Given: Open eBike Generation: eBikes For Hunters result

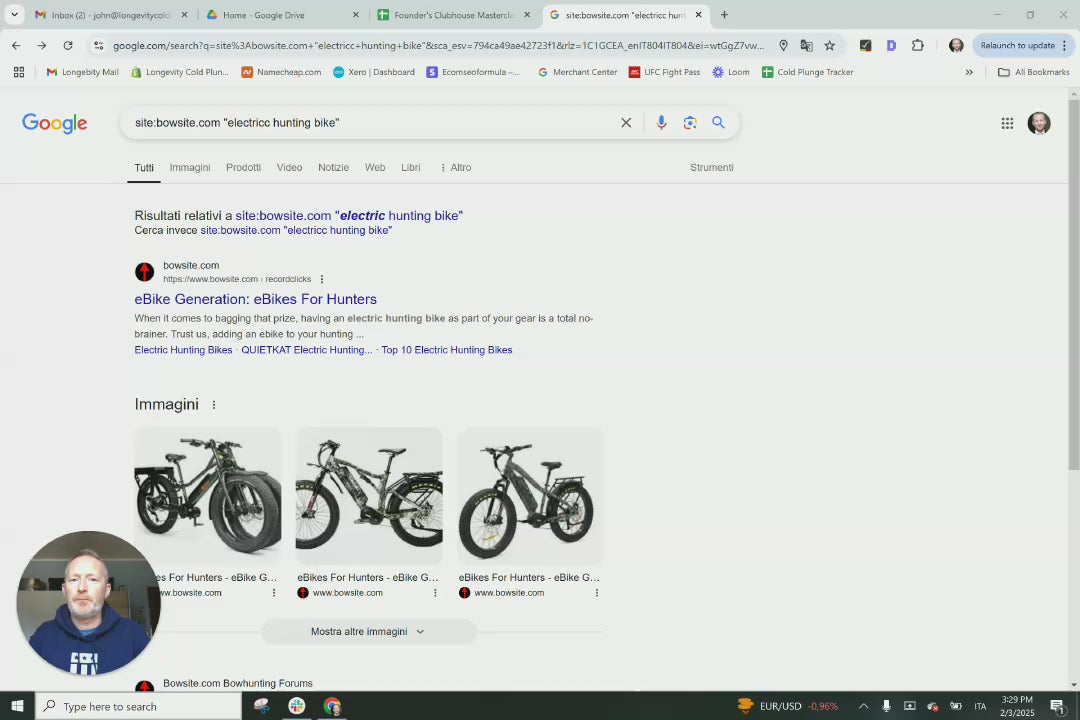Looking at the screenshot, I should [255, 299].
